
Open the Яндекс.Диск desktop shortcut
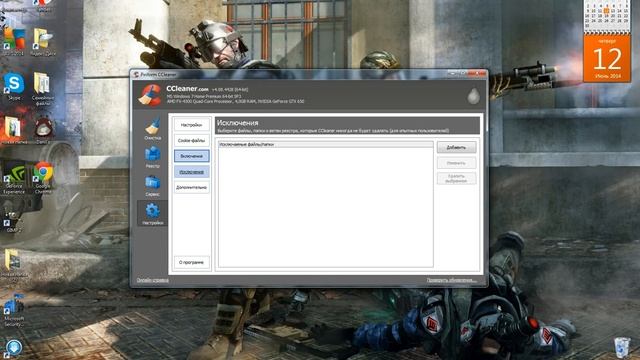[42, 42]
